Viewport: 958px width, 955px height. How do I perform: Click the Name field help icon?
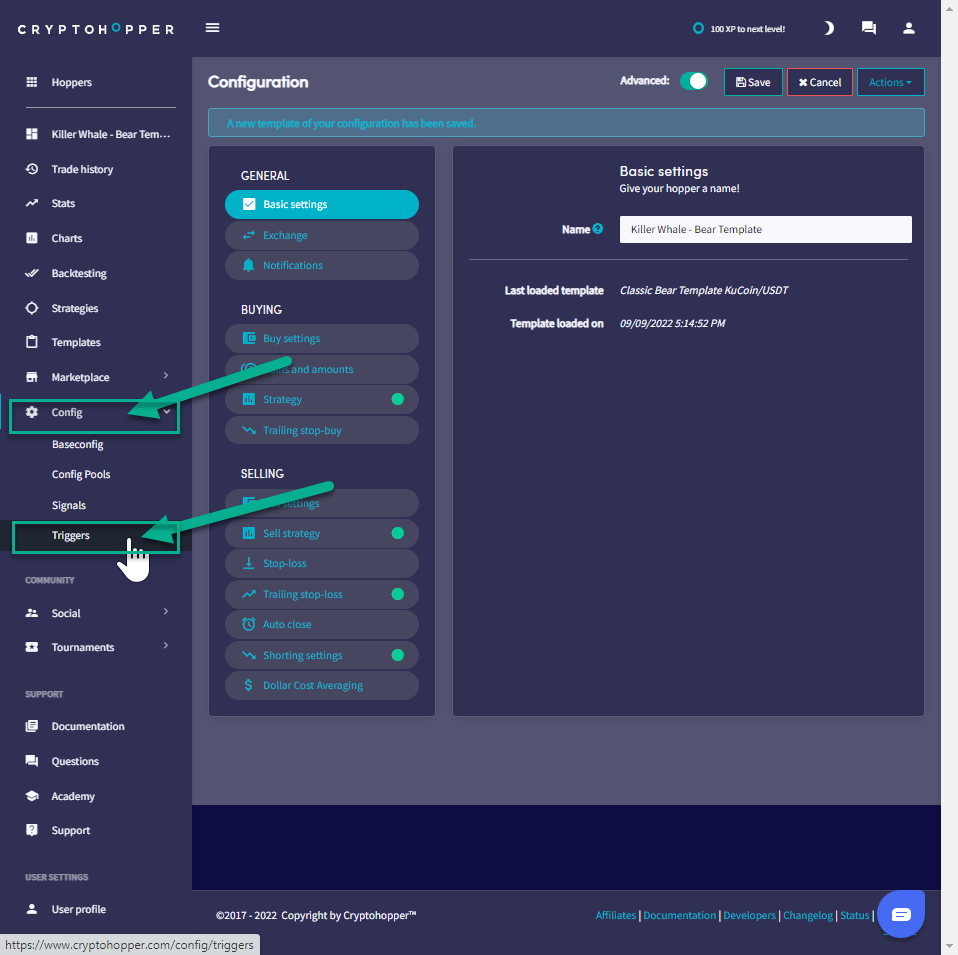(x=598, y=229)
